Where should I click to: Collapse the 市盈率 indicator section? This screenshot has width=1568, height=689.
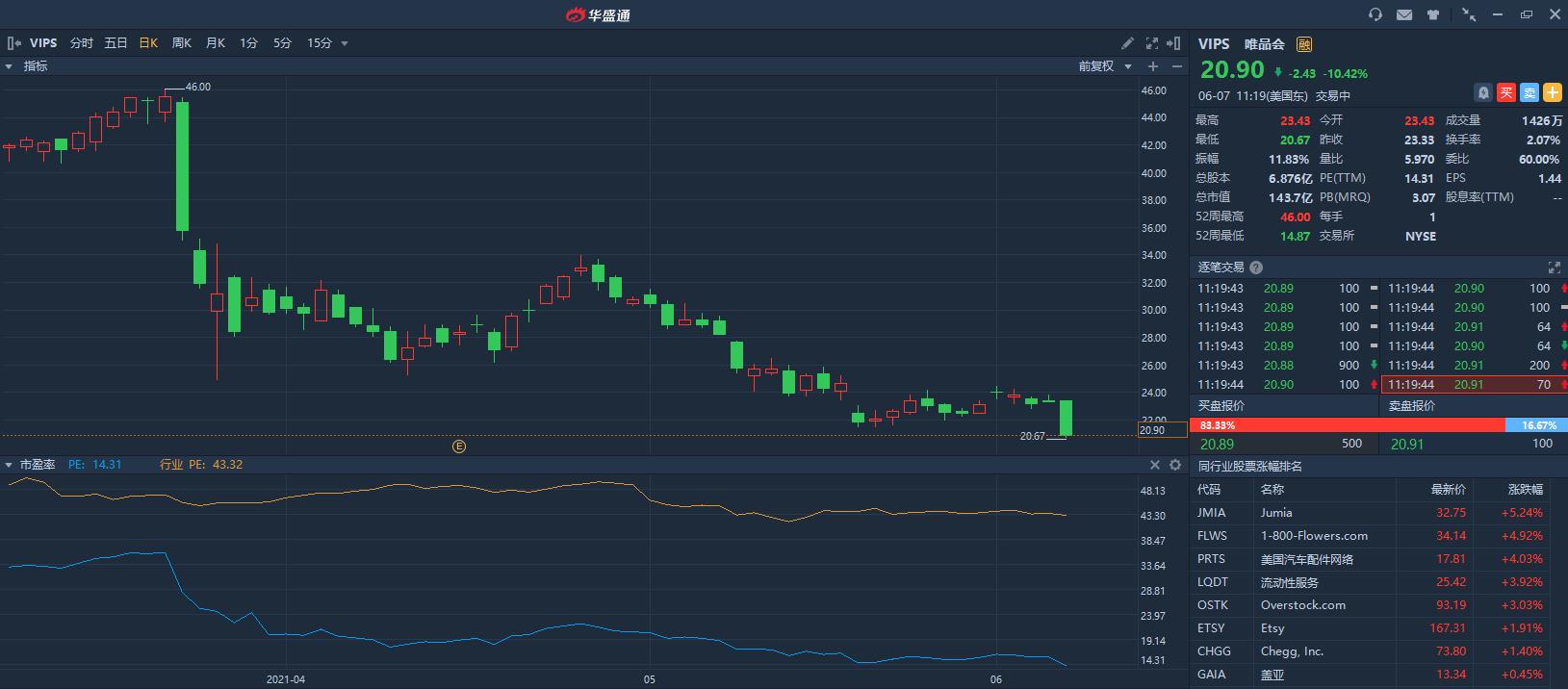(x=10, y=465)
